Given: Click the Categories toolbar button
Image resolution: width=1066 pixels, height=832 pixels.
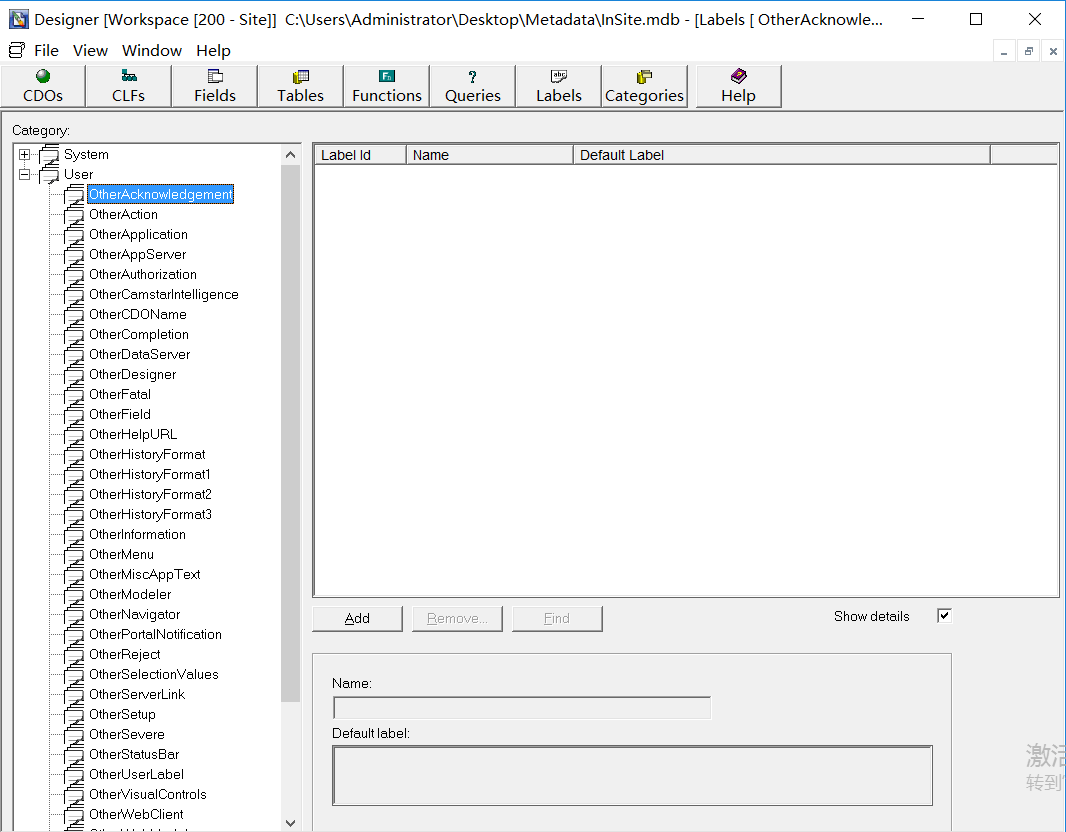Looking at the screenshot, I should click(645, 86).
